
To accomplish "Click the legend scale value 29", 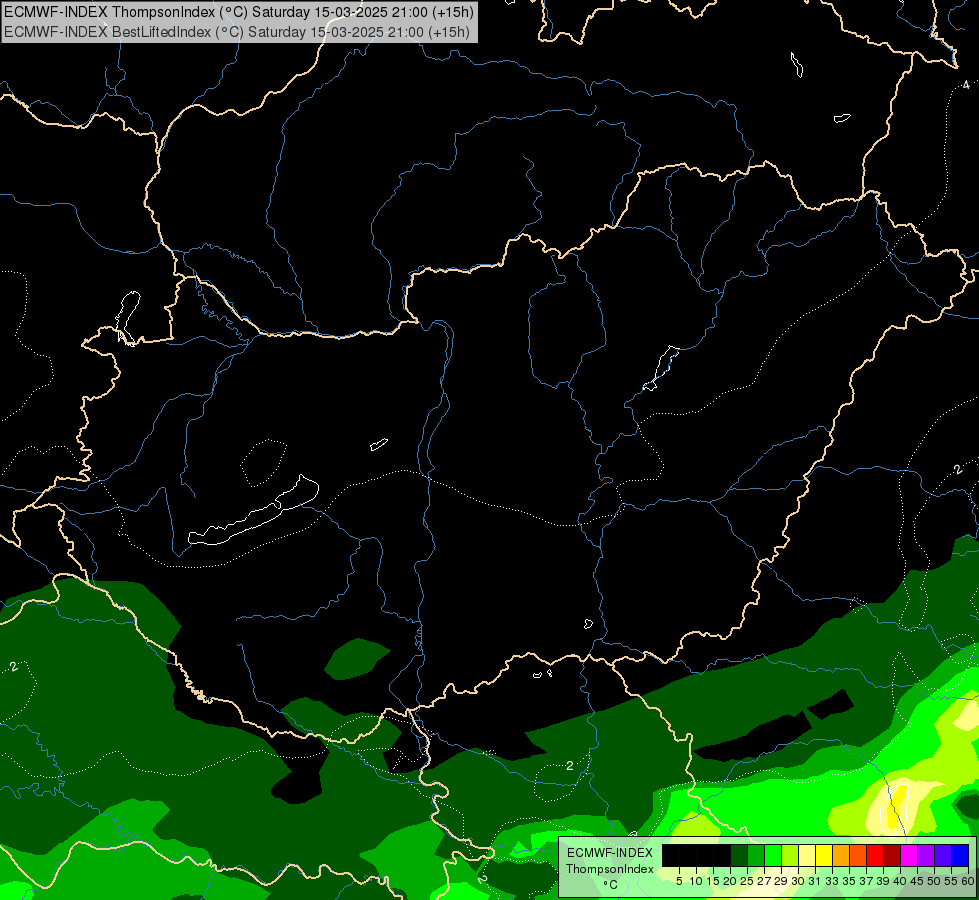I will click(x=781, y=881).
